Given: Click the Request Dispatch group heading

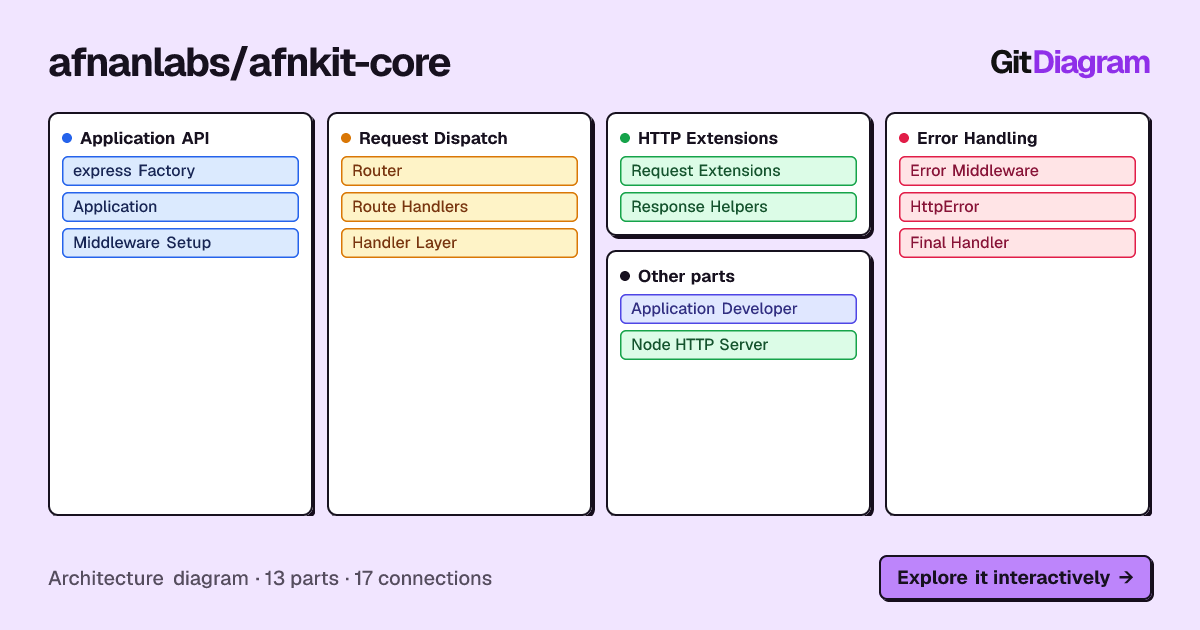Looking at the screenshot, I should (433, 138).
